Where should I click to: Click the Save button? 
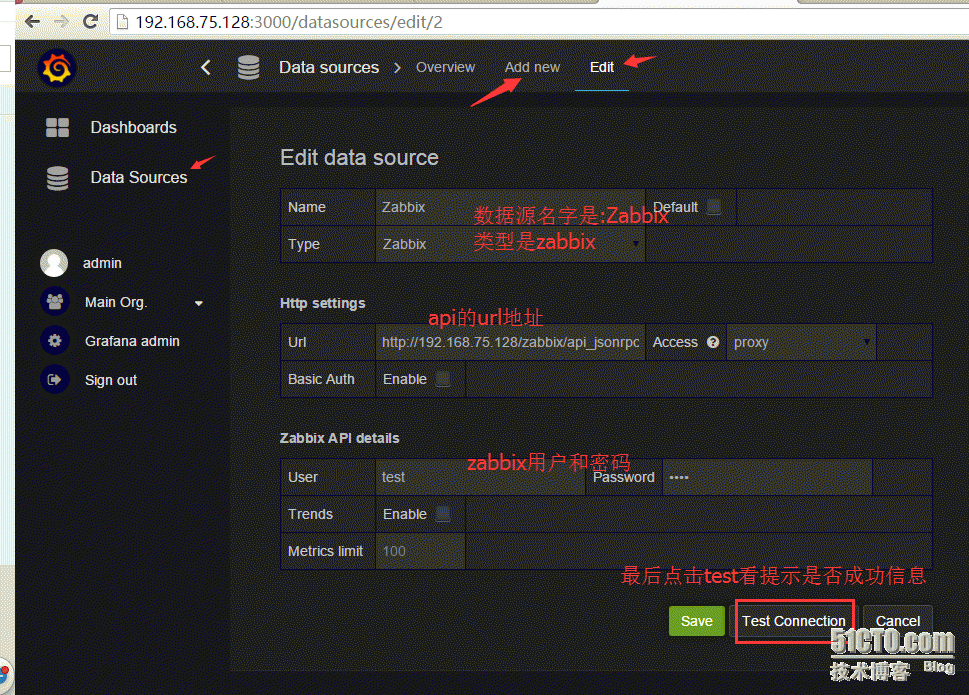(x=696, y=621)
